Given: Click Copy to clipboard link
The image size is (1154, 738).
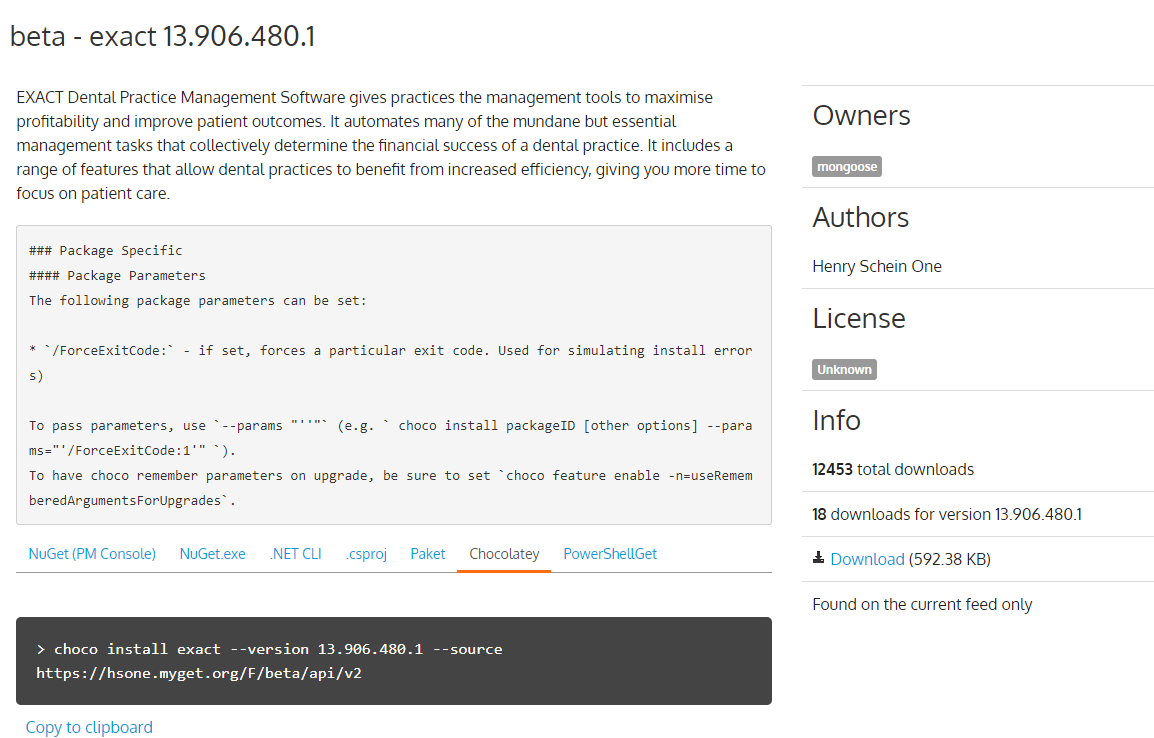Looking at the screenshot, I should click(89, 727).
